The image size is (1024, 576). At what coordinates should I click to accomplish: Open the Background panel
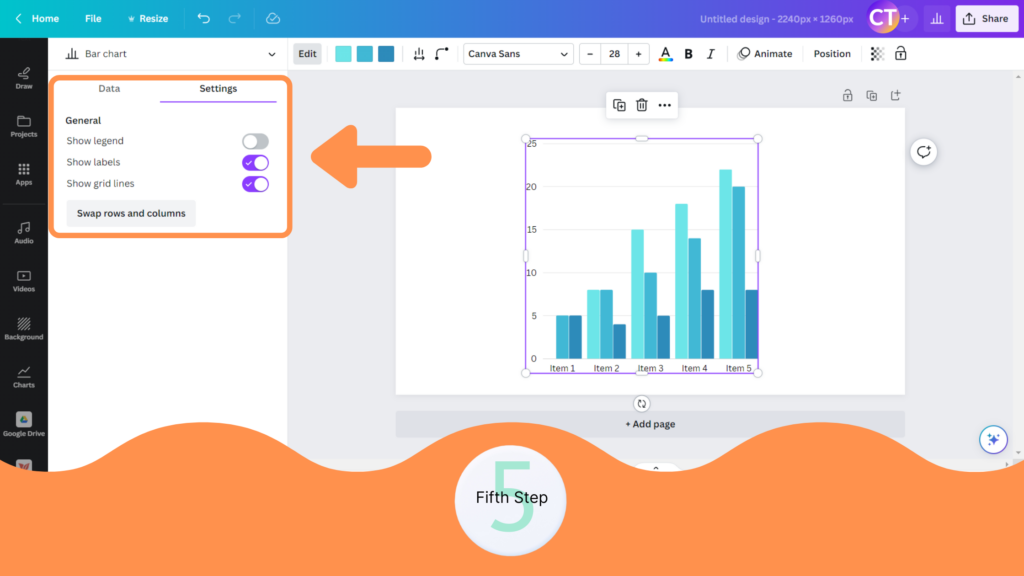(24, 329)
